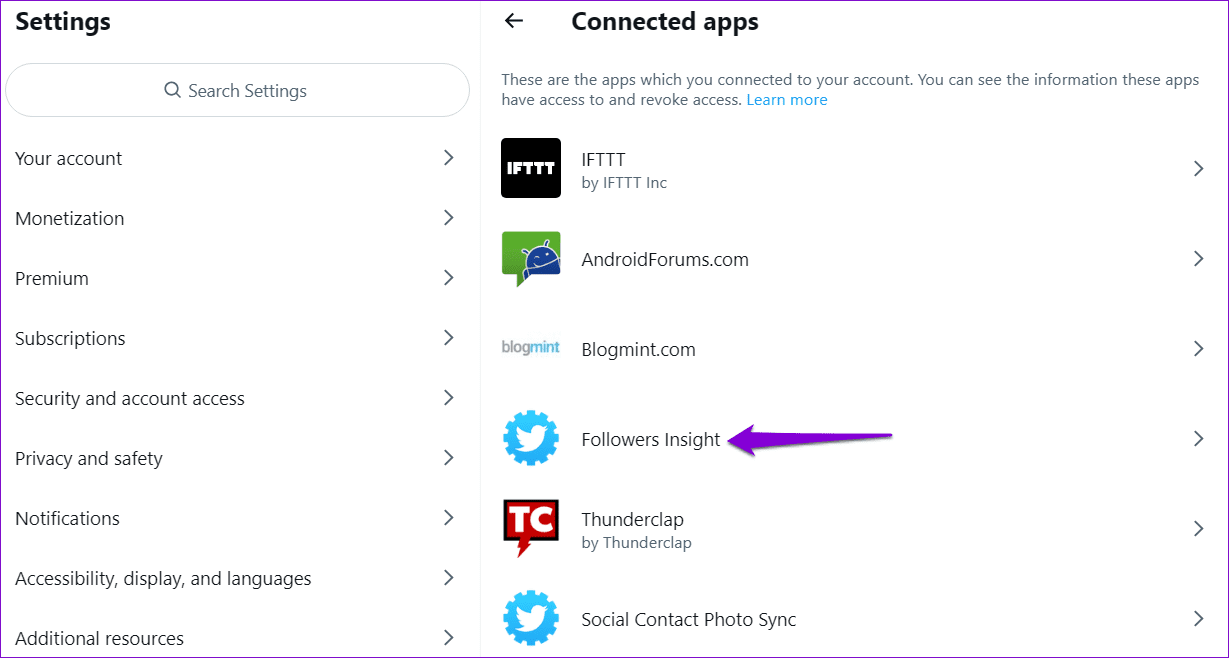
Task: Click the Thunderclap TC icon
Action: coord(531,528)
